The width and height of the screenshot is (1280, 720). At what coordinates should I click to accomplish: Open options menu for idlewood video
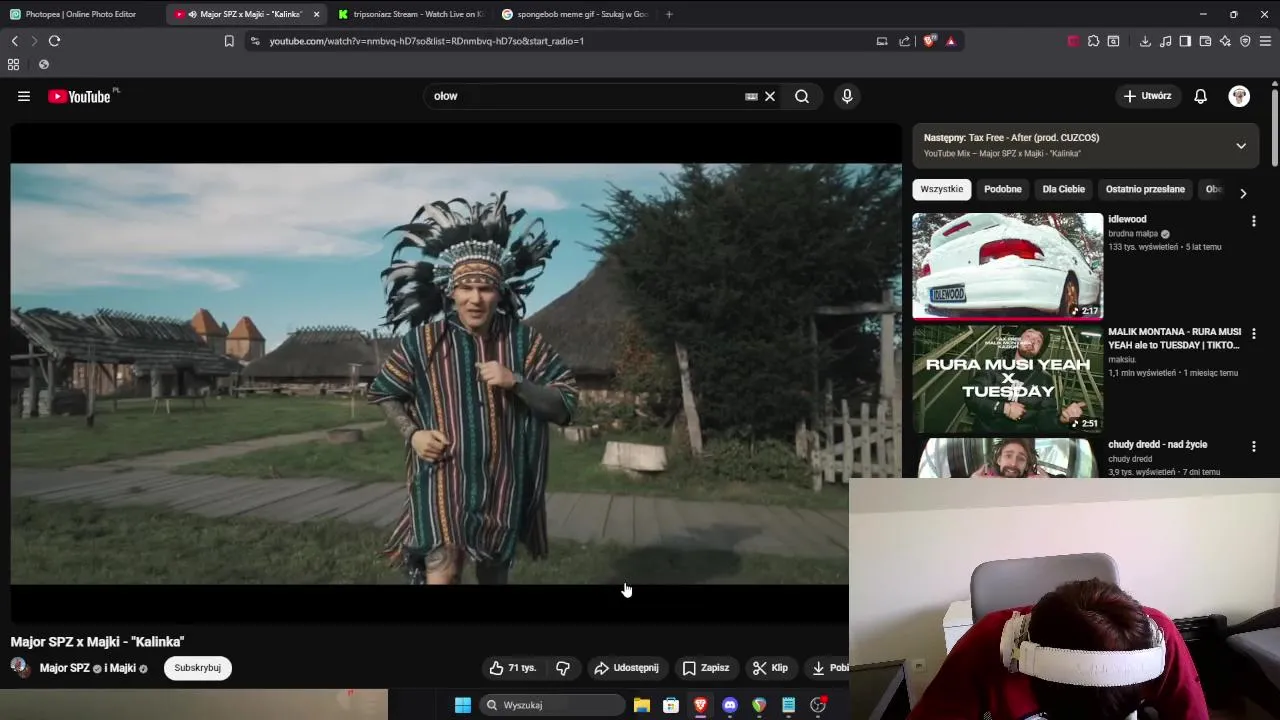pos(1254,221)
